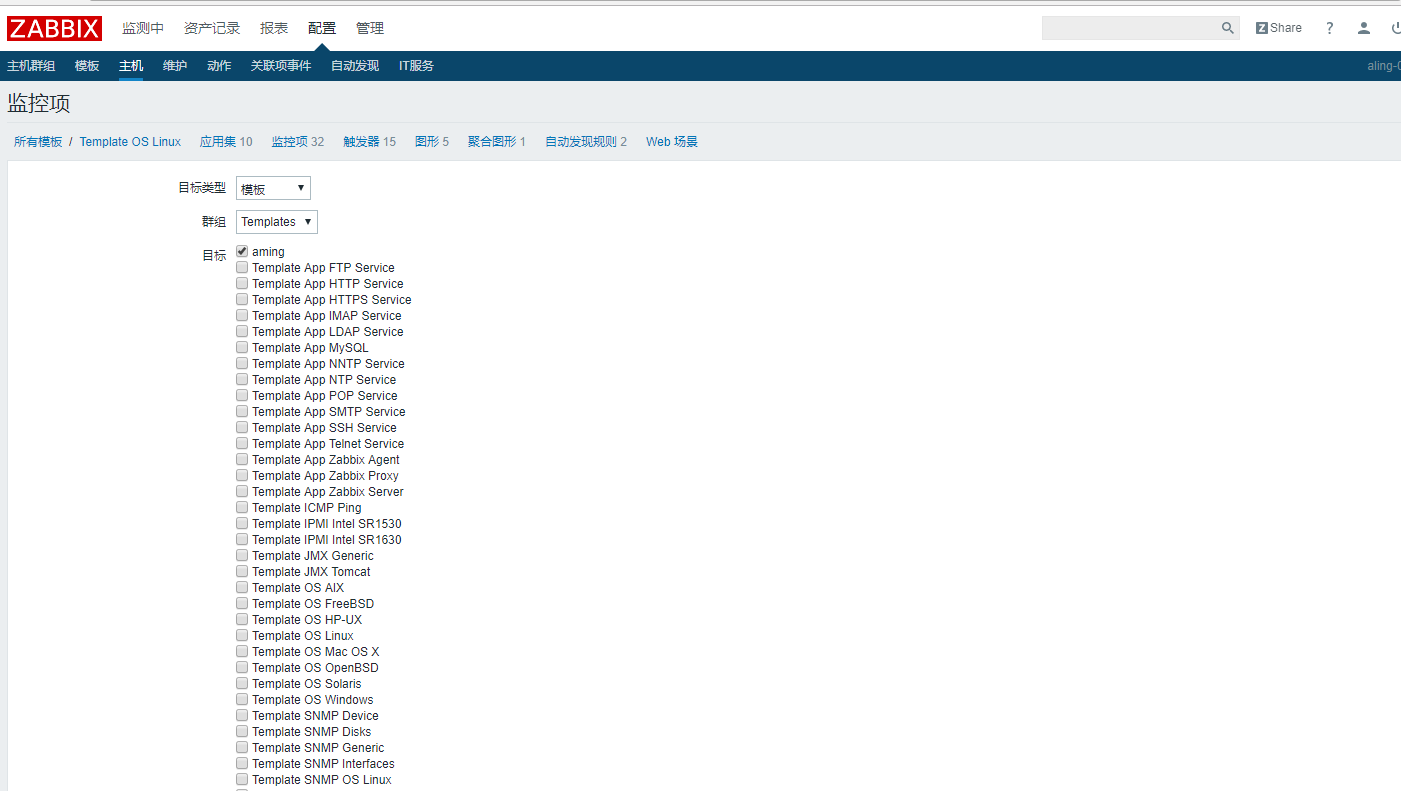Viewport: 1401px width, 791px height.
Task: Check Template OS AIX
Action: pyautogui.click(x=242, y=587)
